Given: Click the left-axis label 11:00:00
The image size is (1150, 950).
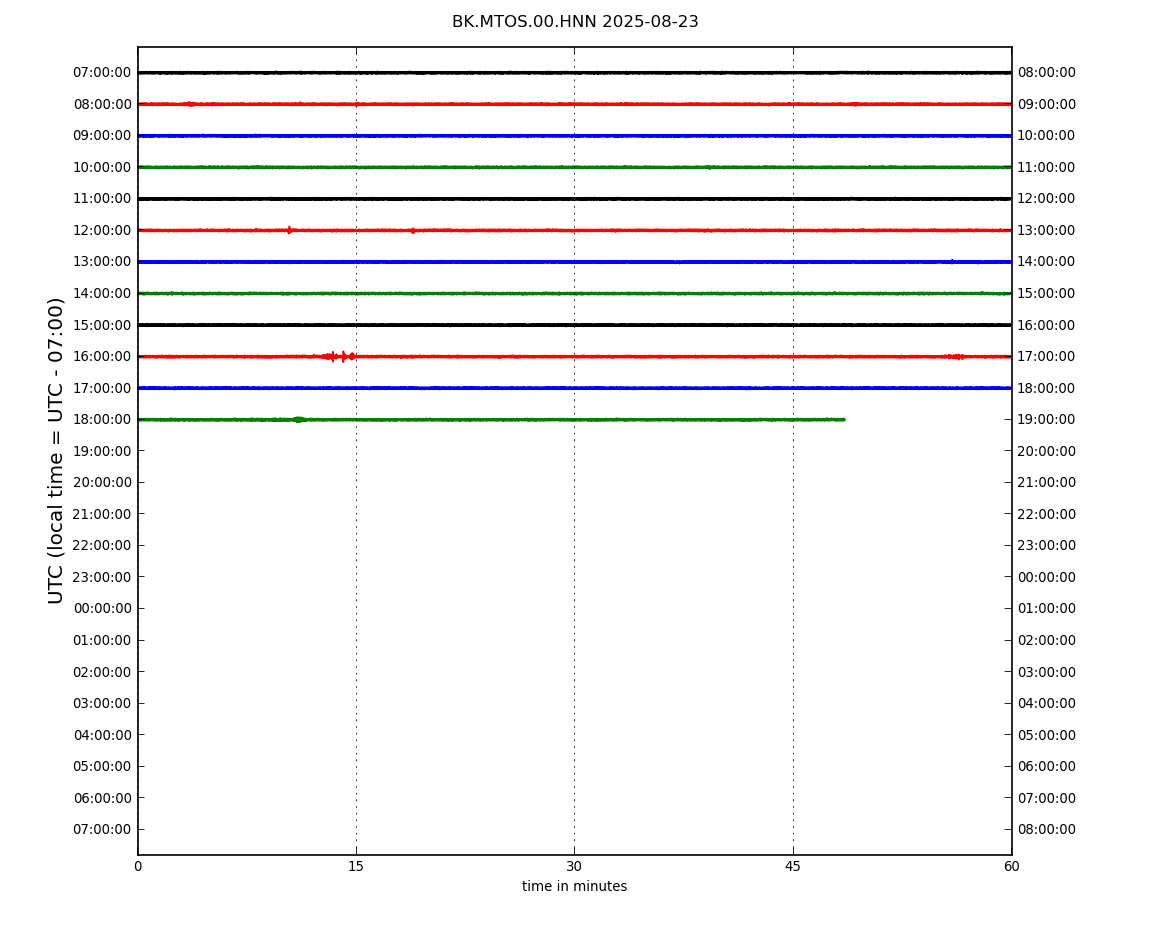Looking at the screenshot, I should click(x=103, y=199).
